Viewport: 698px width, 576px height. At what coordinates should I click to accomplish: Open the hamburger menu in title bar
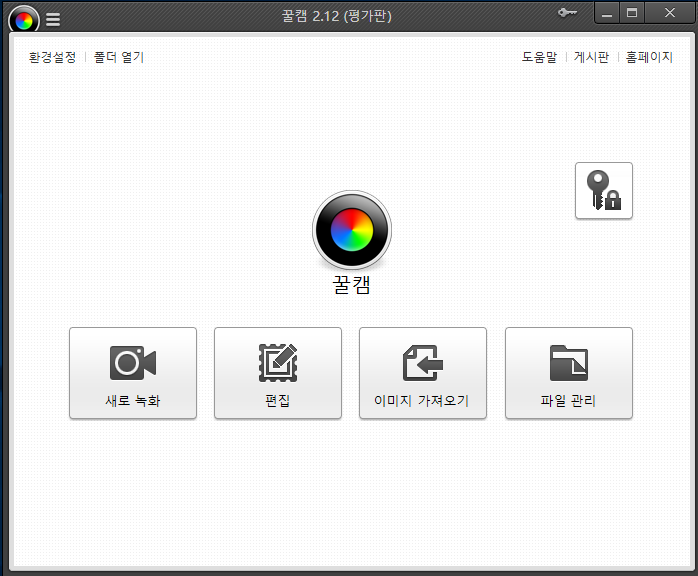pos(53,19)
